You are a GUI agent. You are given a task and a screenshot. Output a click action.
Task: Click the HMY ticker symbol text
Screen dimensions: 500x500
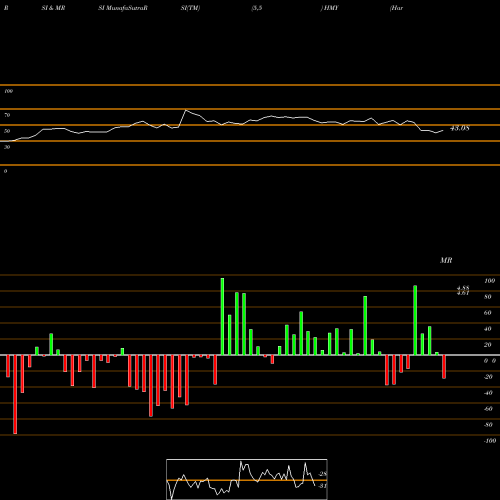point(331,8)
